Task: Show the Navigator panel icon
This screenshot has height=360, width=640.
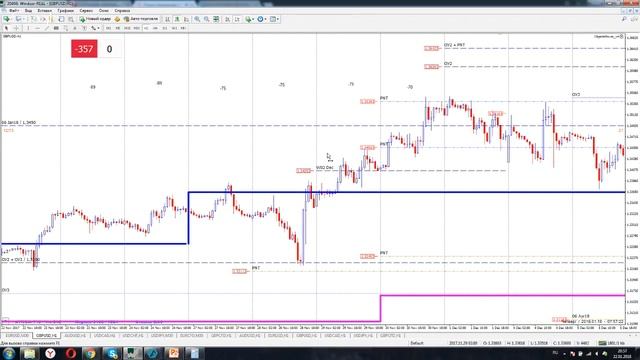Action: (x=51, y=19)
